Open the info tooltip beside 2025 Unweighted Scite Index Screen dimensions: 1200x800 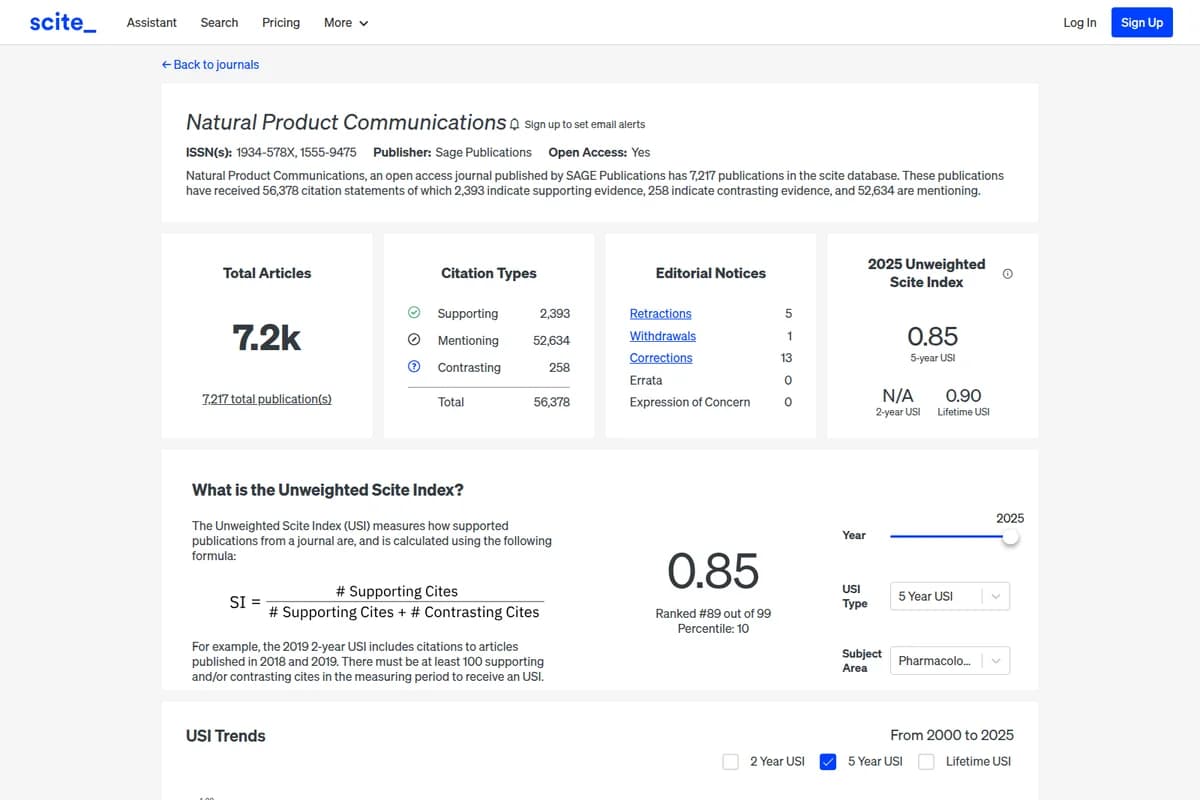[1007, 272]
